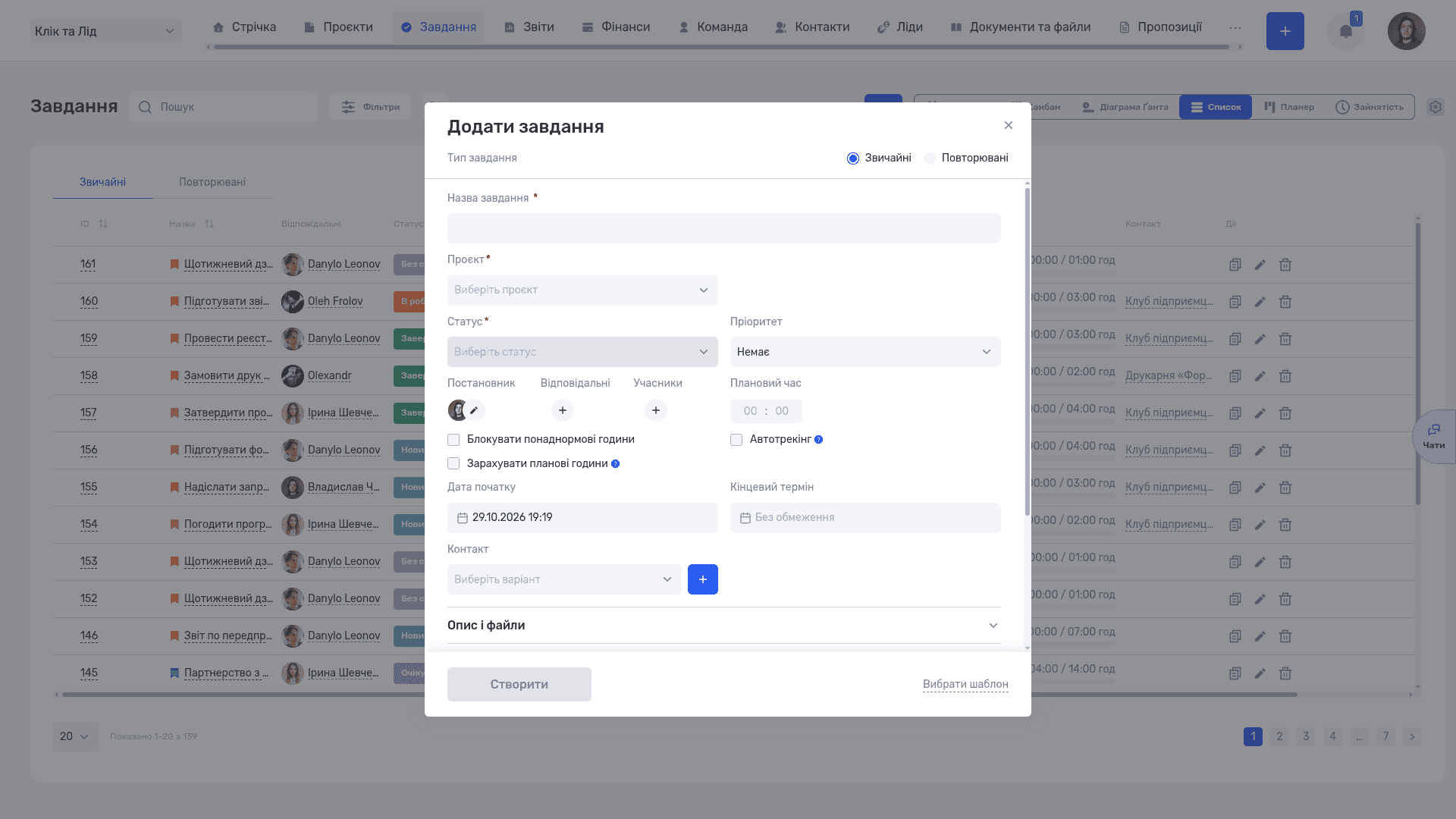Add a responsible person with plus icon
Viewport: 1456px width, 819px height.
562,410
